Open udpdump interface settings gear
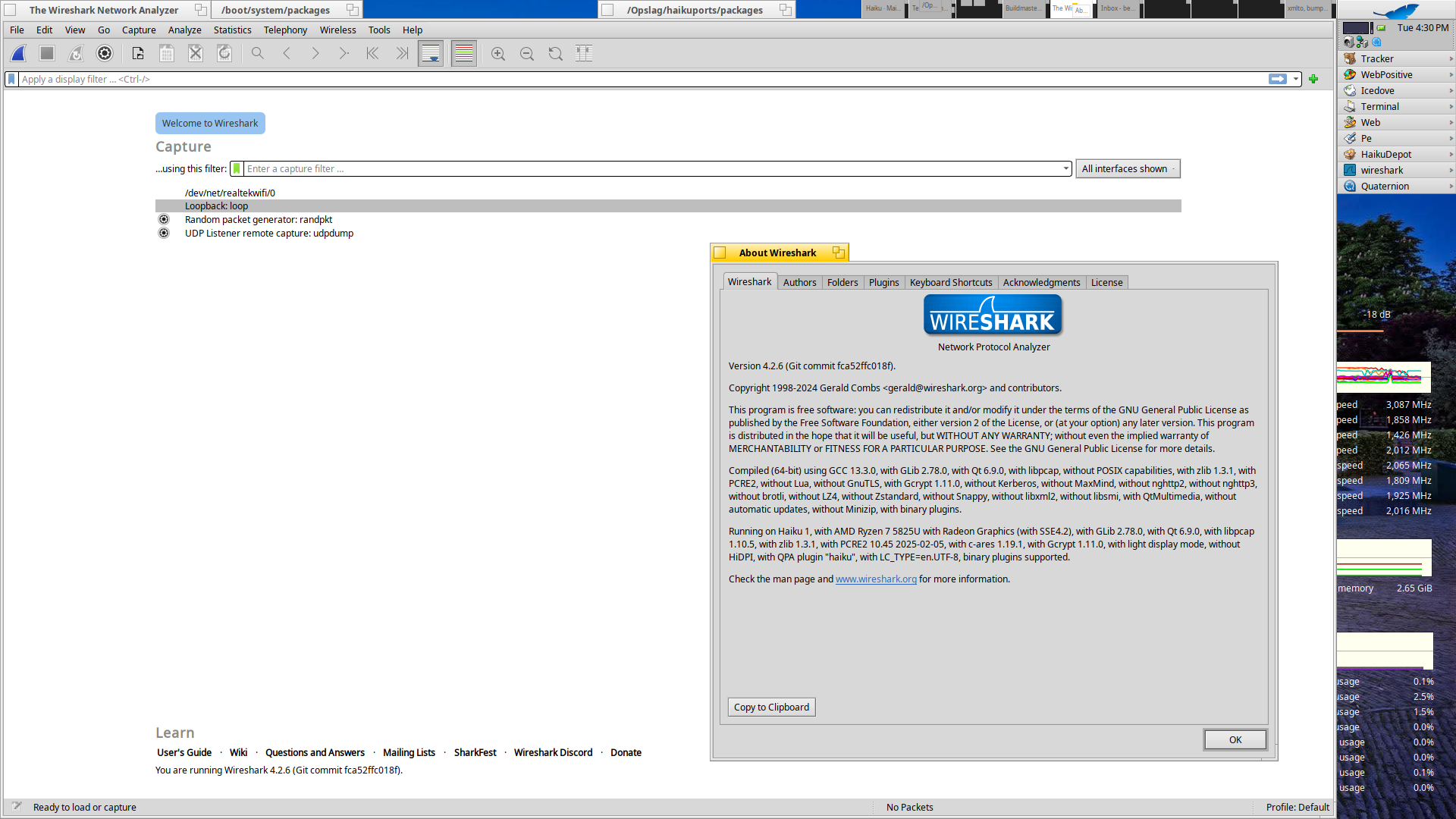The width and height of the screenshot is (1456, 819). point(164,234)
